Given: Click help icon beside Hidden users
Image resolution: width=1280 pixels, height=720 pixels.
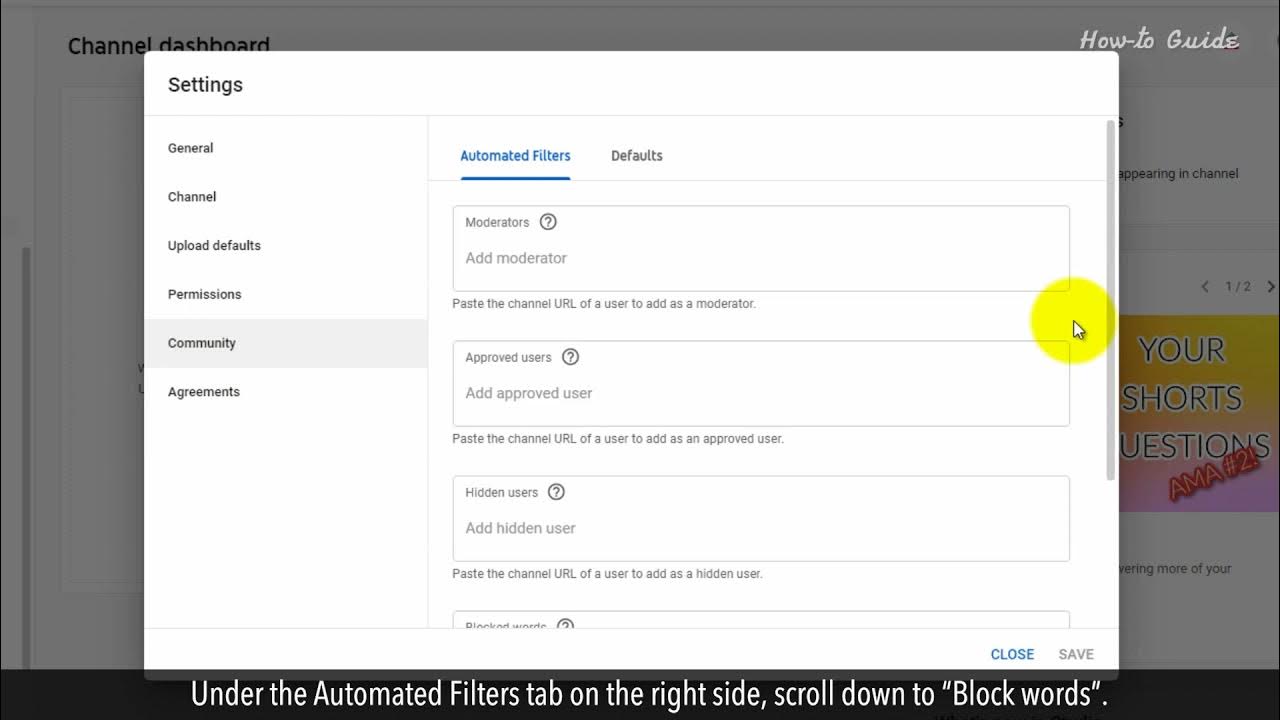Looking at the screenshot, I should click(557, 492).
